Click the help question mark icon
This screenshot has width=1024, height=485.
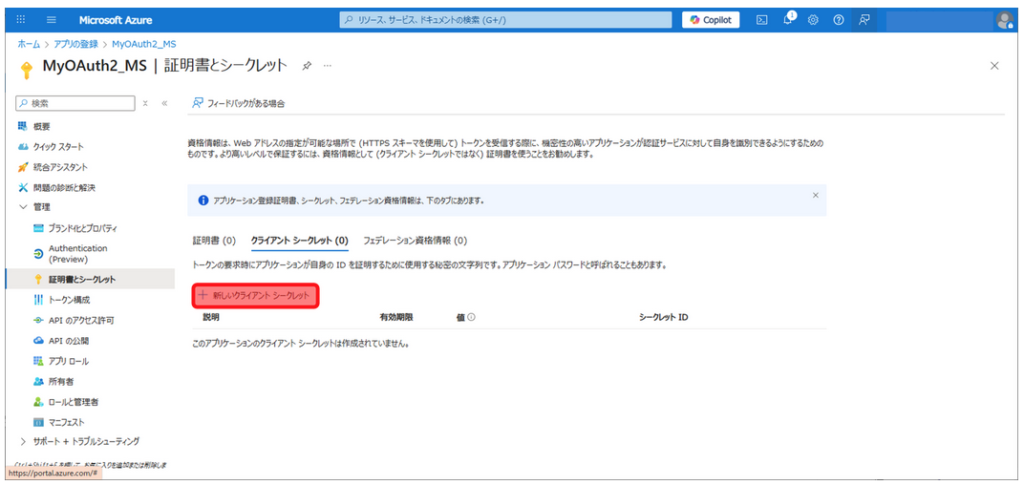coord(838,20)
